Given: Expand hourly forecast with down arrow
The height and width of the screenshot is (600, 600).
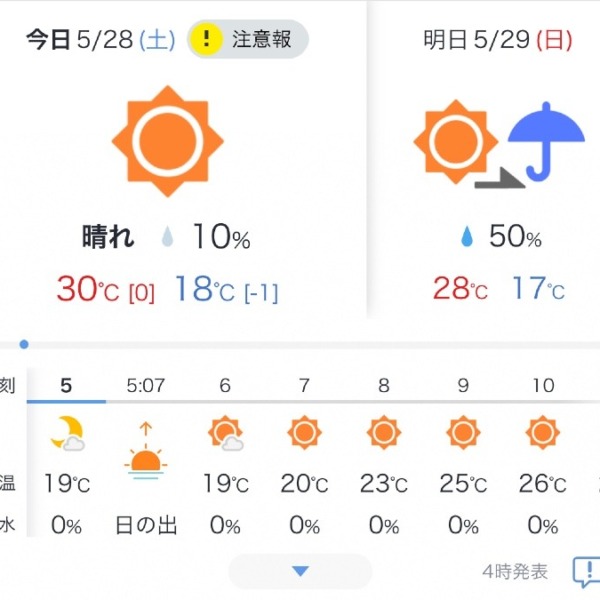Looking at the screenshot, I should click(x=300, y=571).
